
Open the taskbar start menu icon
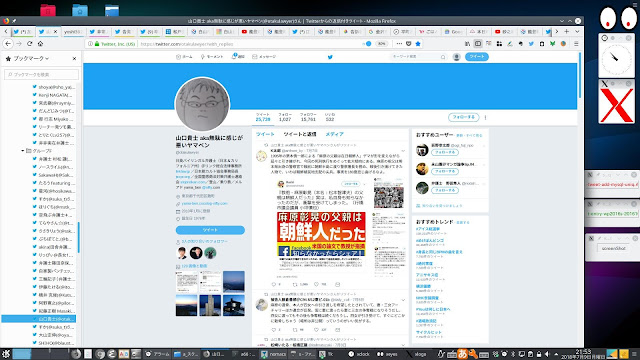(6, 354)
